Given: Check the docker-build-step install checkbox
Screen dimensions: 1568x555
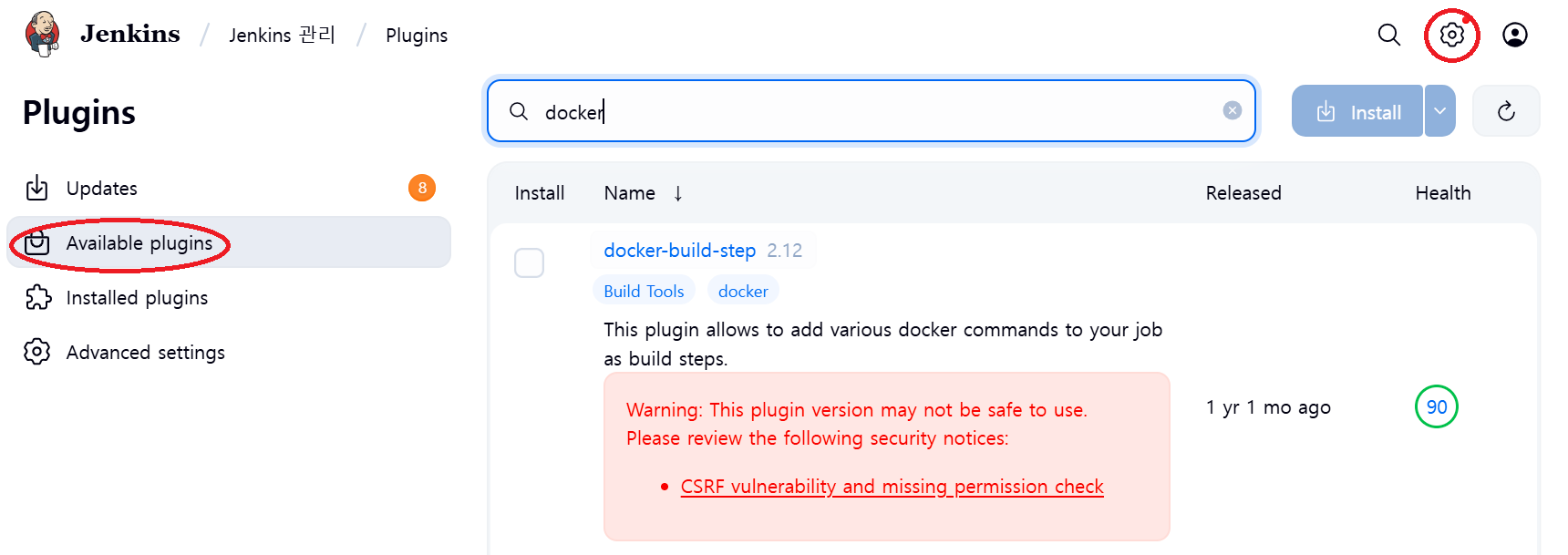Looking at the screenshot, I should point(529,262).
